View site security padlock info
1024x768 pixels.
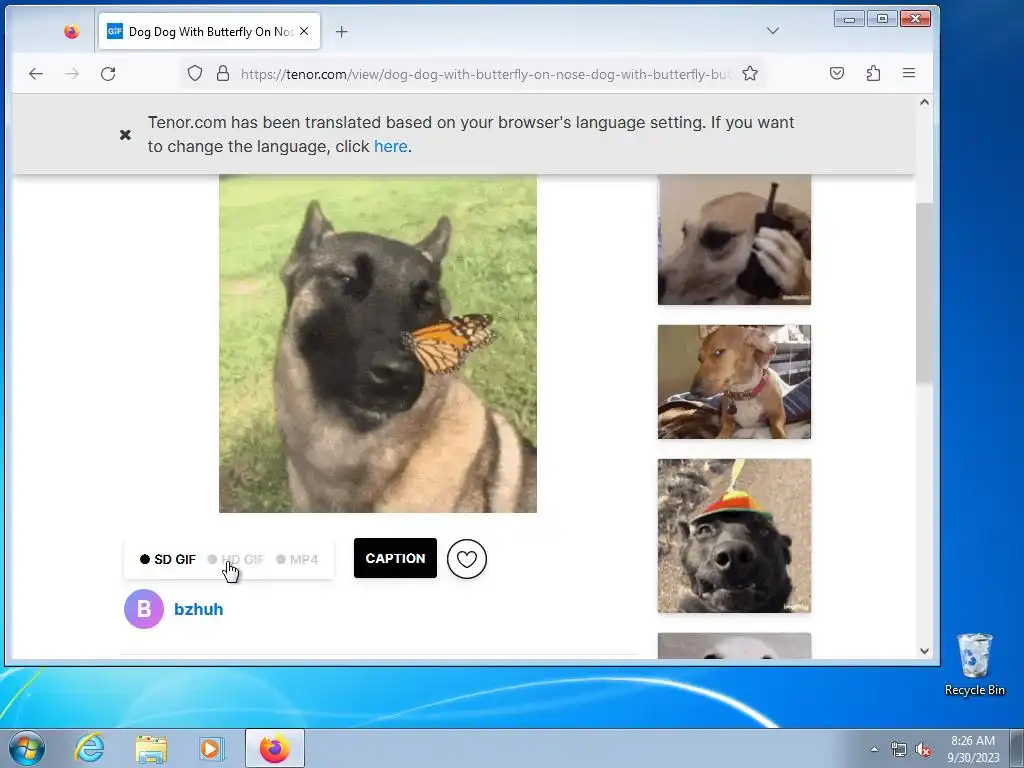(x=223, y=73)
